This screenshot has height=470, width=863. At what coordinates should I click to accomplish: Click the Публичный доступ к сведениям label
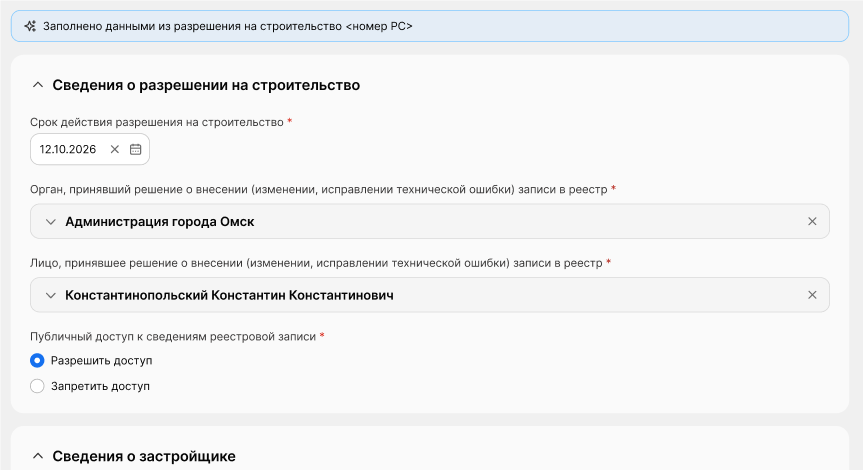[x=173, y=336]
